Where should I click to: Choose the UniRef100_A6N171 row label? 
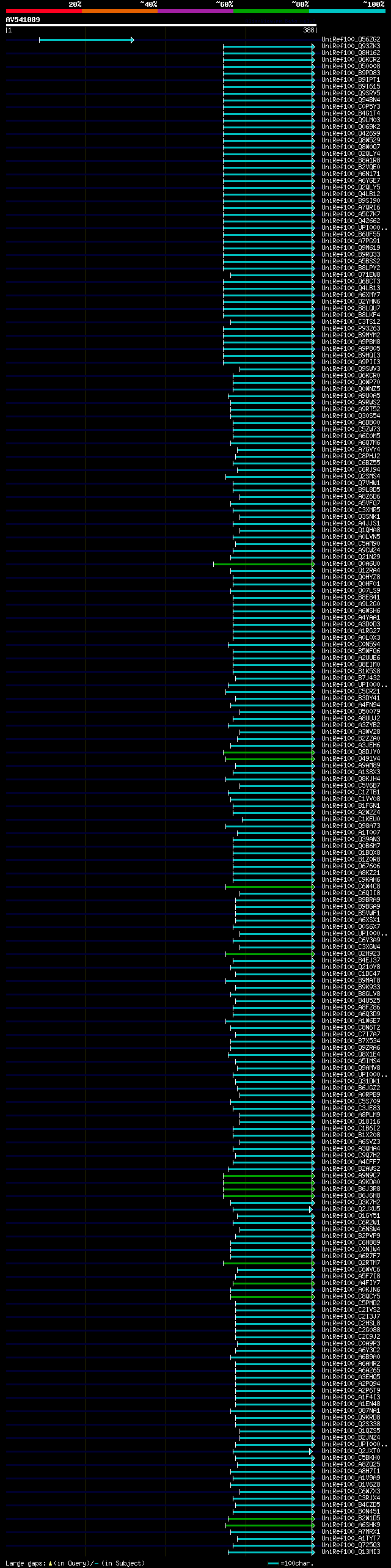[351, 174]
